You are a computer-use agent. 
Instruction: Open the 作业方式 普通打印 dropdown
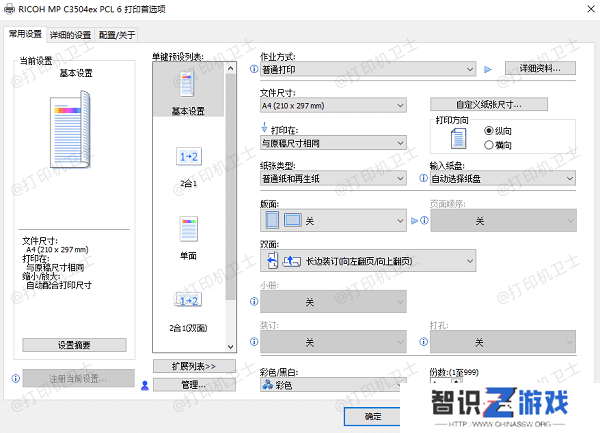pyautogui.click(x=368, y=69)
